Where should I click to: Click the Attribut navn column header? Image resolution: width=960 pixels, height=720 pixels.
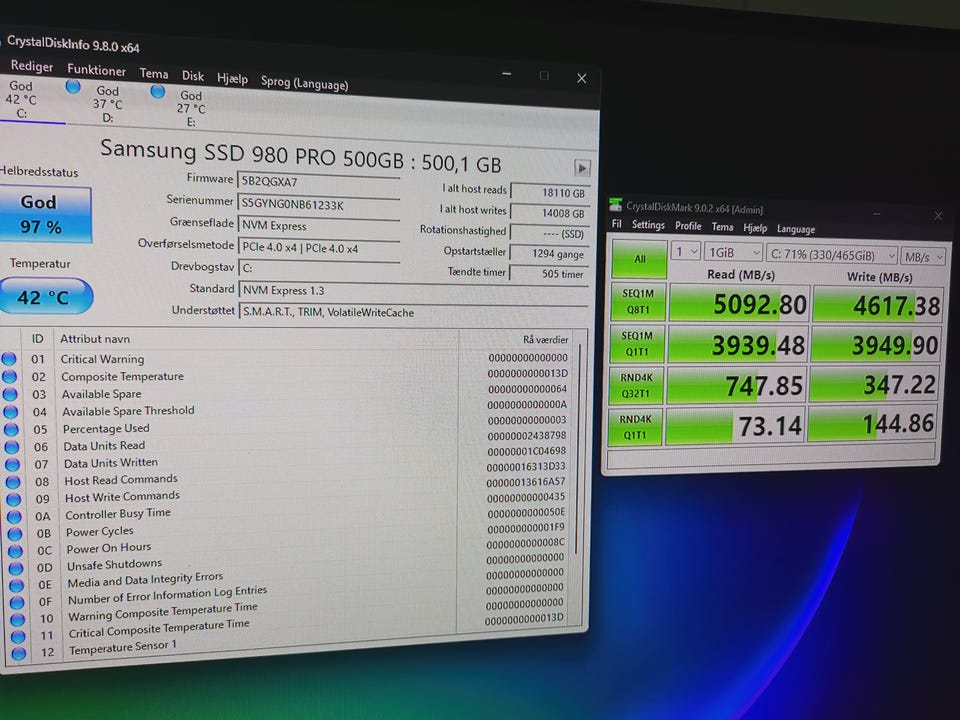coord(95,339)
